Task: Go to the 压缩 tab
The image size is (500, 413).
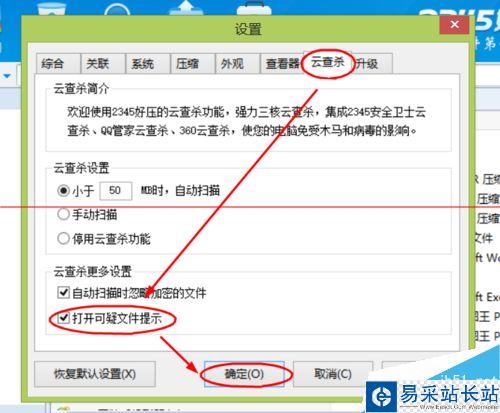Action: tap(193, 63)
